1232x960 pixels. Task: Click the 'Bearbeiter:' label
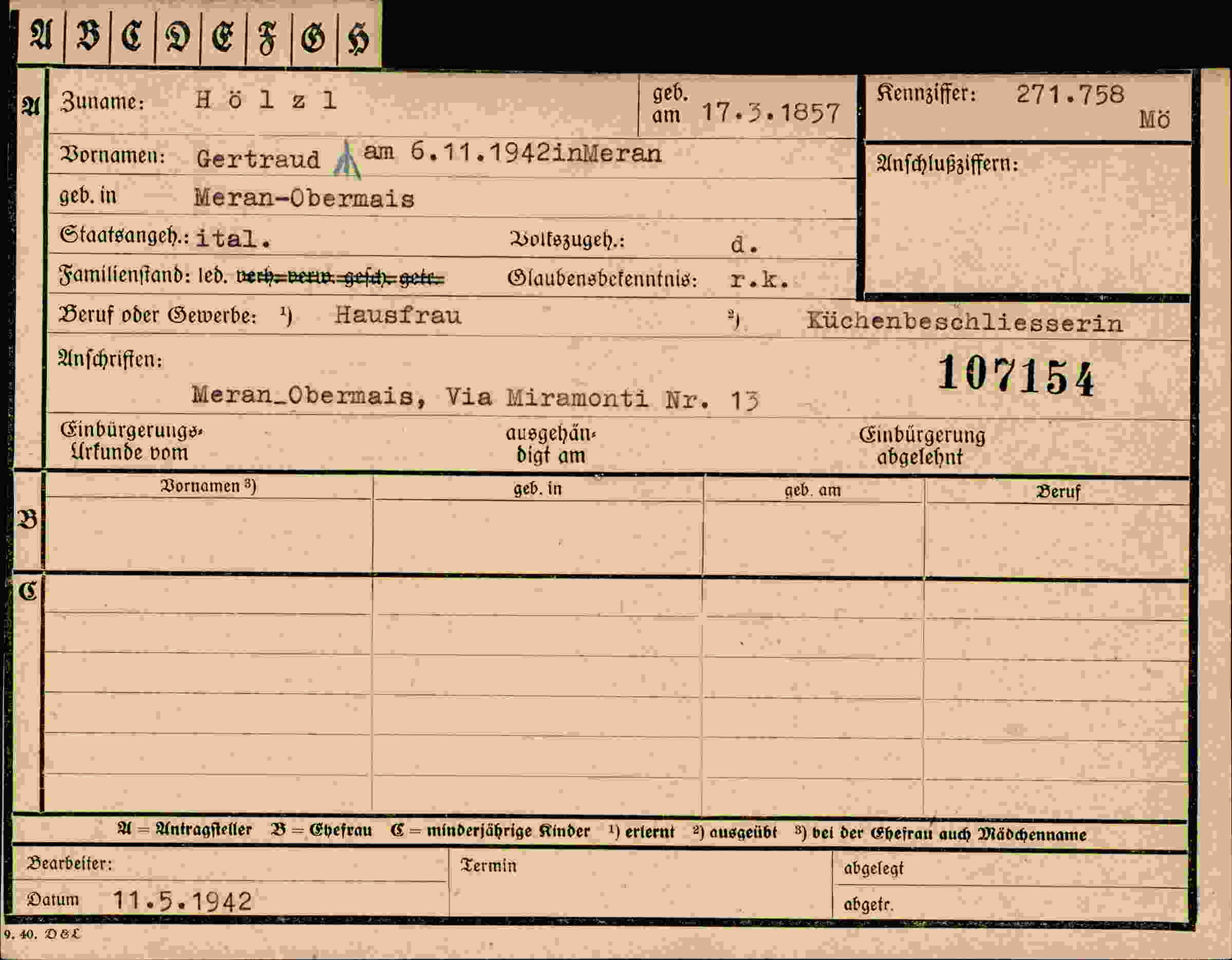coord(69,864)
